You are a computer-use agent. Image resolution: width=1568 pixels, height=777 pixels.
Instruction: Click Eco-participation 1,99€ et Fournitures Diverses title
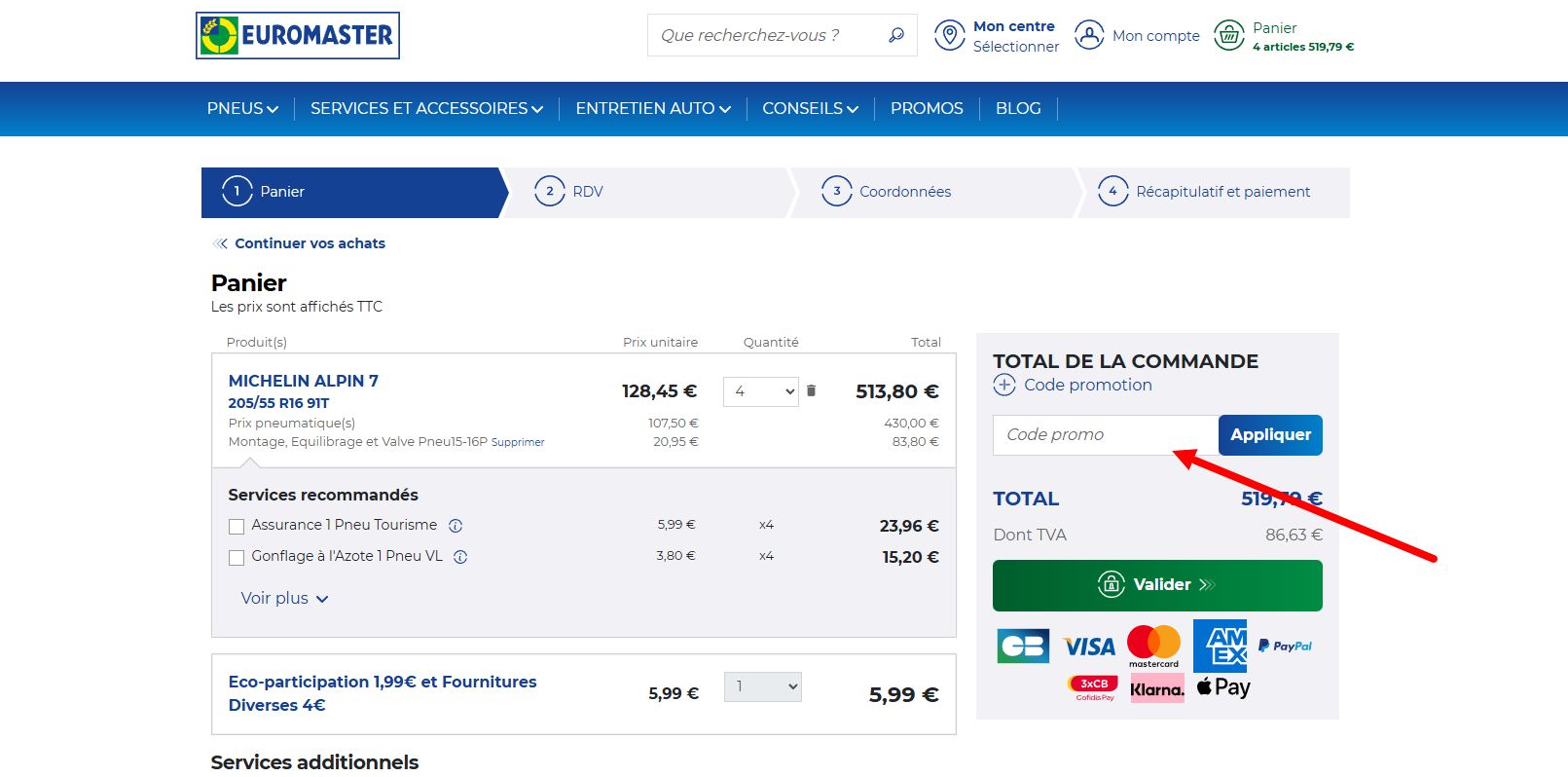(x=383, y=693)
